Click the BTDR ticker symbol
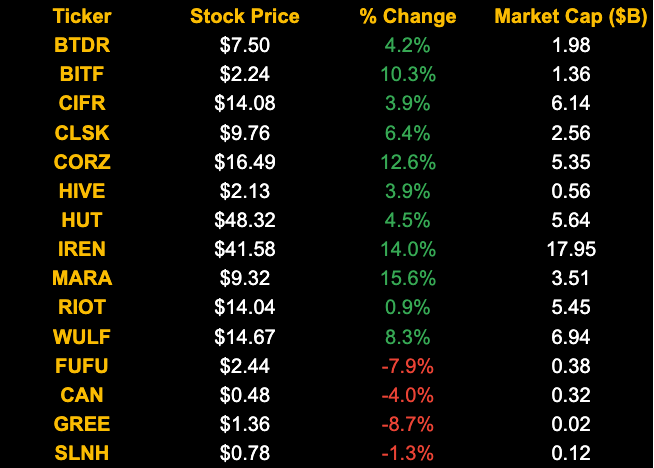This screenshot has height=468, width=654. (82, 45)
